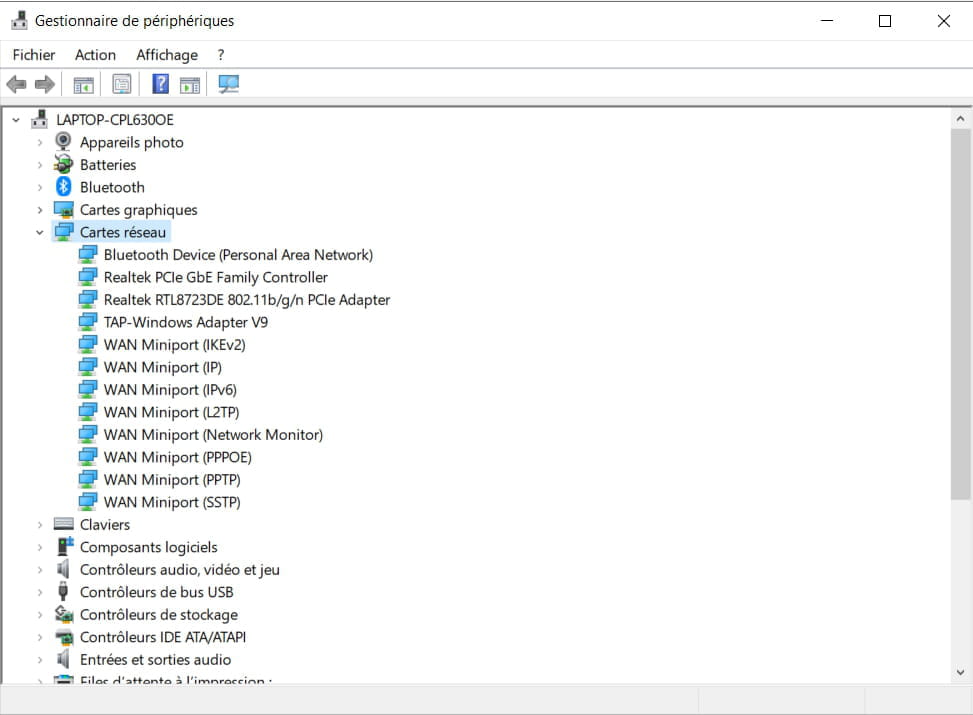This screenshot has width=973, height=715.
Task: Open the Properties toolbar icon
Action: (x=122, y=84)
